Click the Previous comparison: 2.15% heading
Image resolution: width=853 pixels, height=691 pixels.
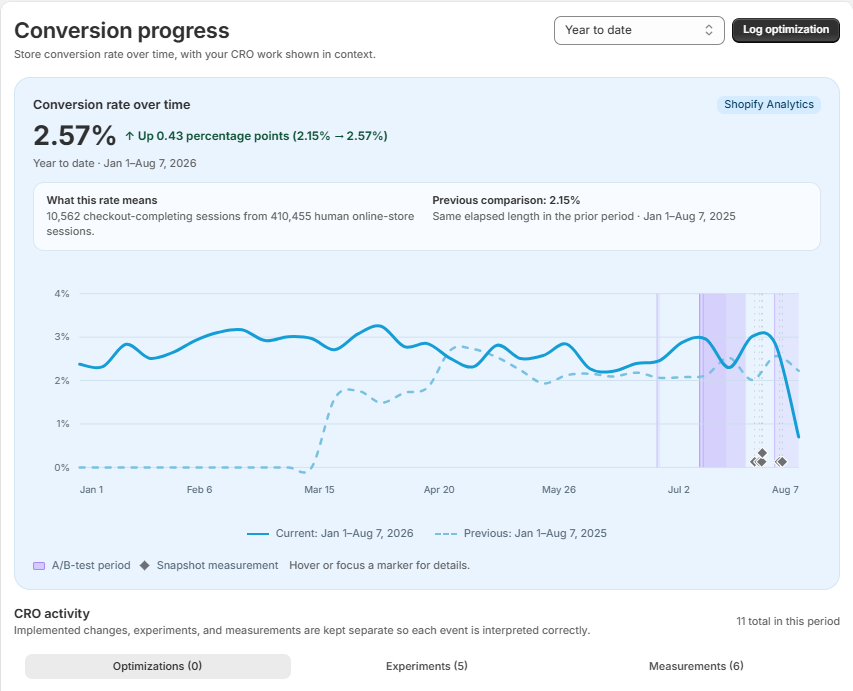(x=506, y=200)
